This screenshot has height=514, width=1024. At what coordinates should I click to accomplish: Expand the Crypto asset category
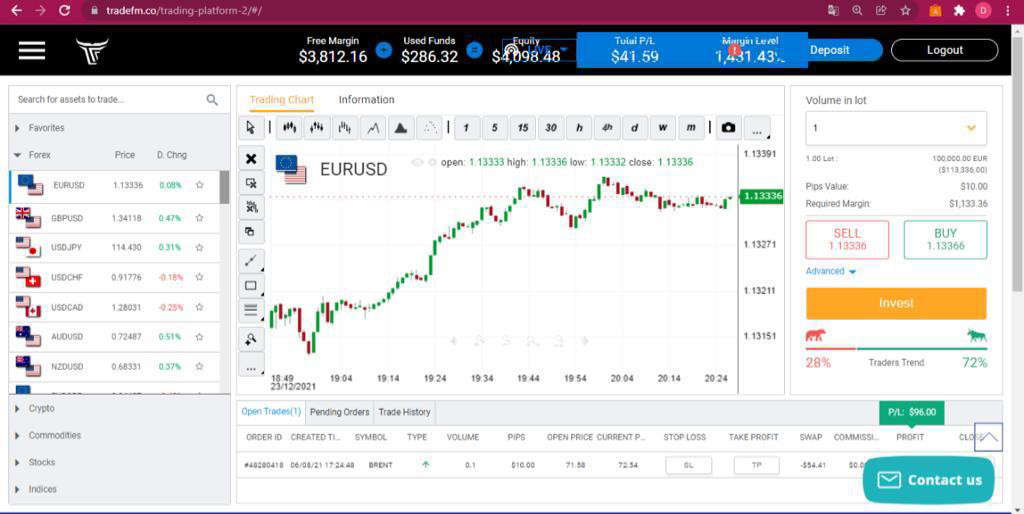click(x=42, y=409)
